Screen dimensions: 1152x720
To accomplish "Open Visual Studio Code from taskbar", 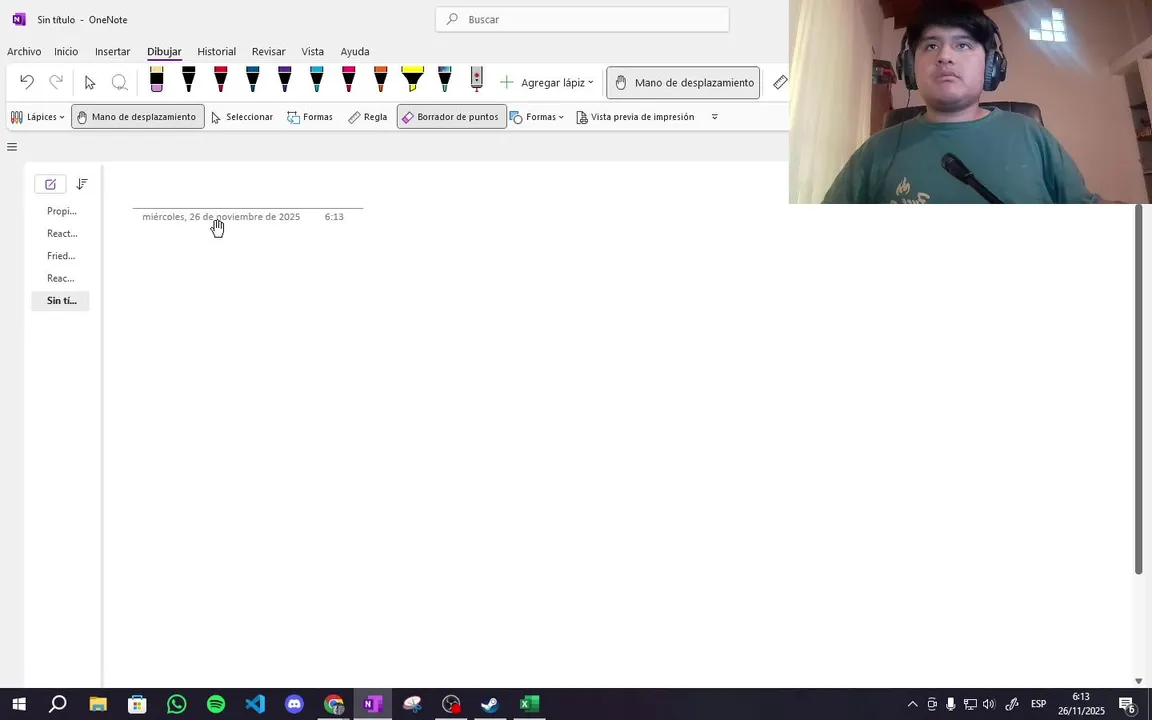I will click(255, 704).
